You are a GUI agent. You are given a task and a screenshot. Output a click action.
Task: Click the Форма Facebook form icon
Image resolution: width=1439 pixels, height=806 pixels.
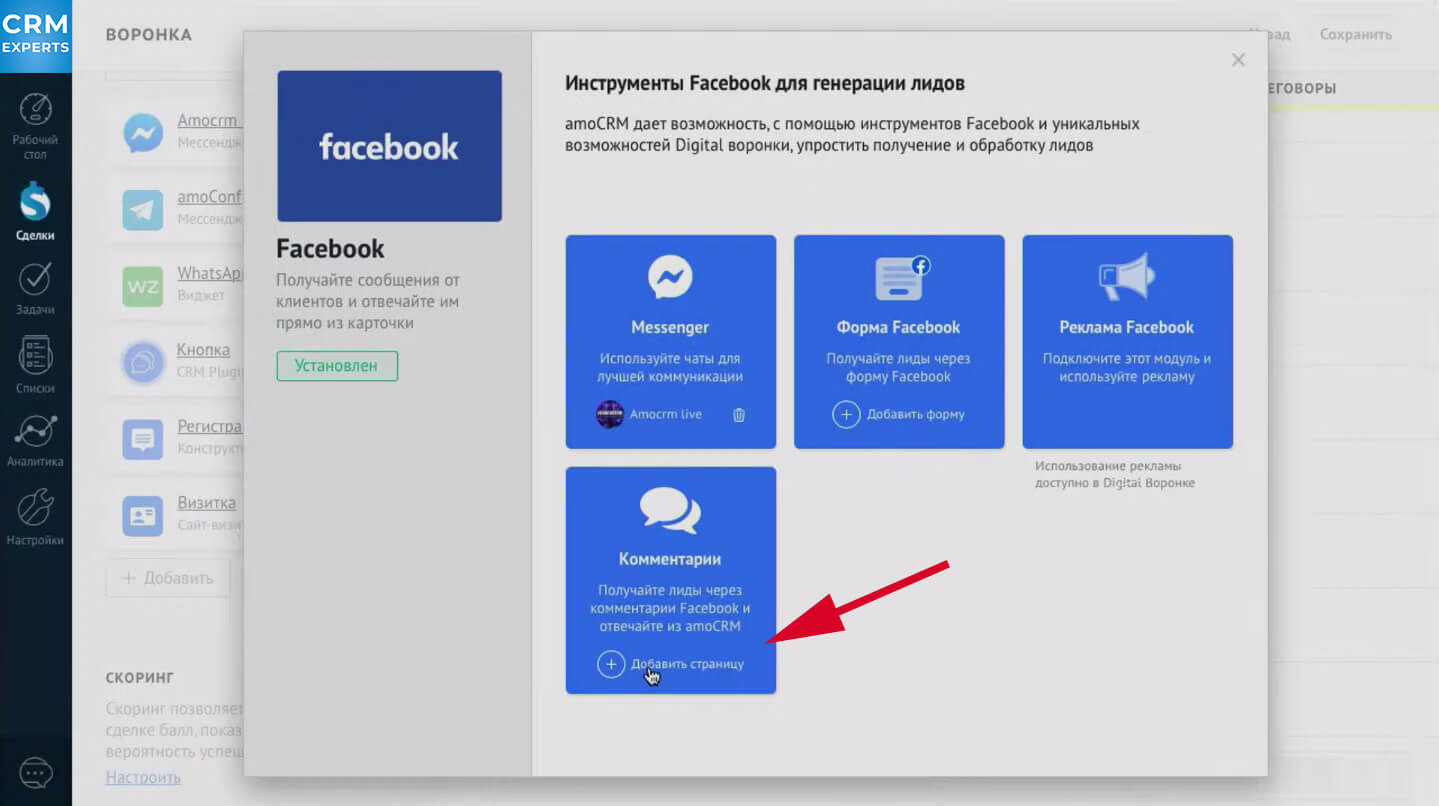pos(901,279)
